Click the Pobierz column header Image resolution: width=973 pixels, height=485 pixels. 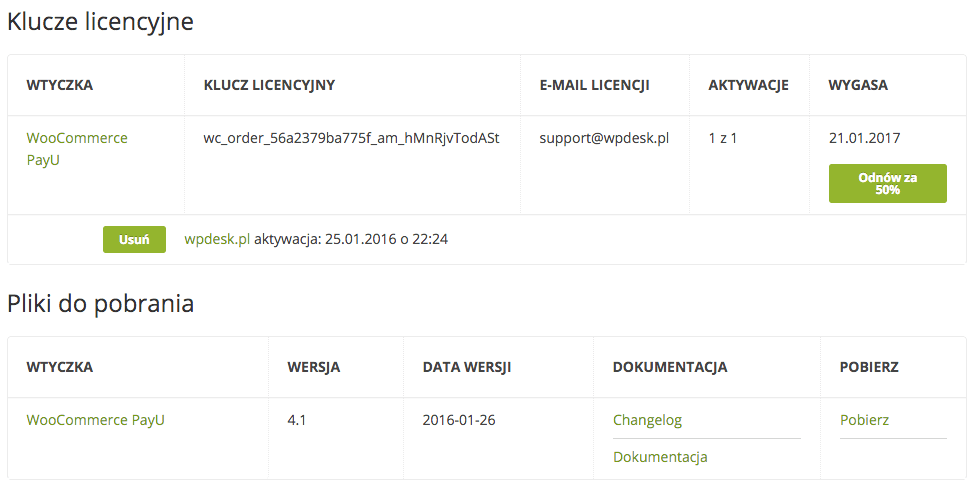869,367
